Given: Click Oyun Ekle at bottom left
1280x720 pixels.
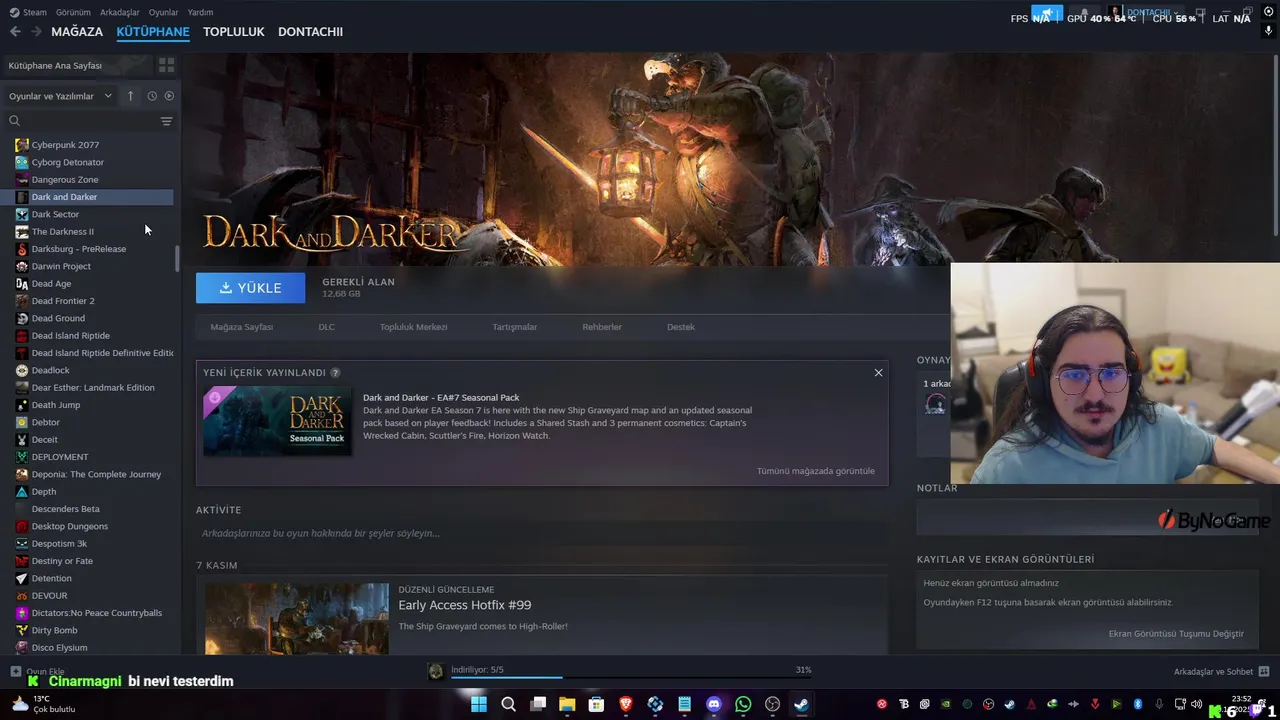Looking at the screenshot, I should [37, 672].
